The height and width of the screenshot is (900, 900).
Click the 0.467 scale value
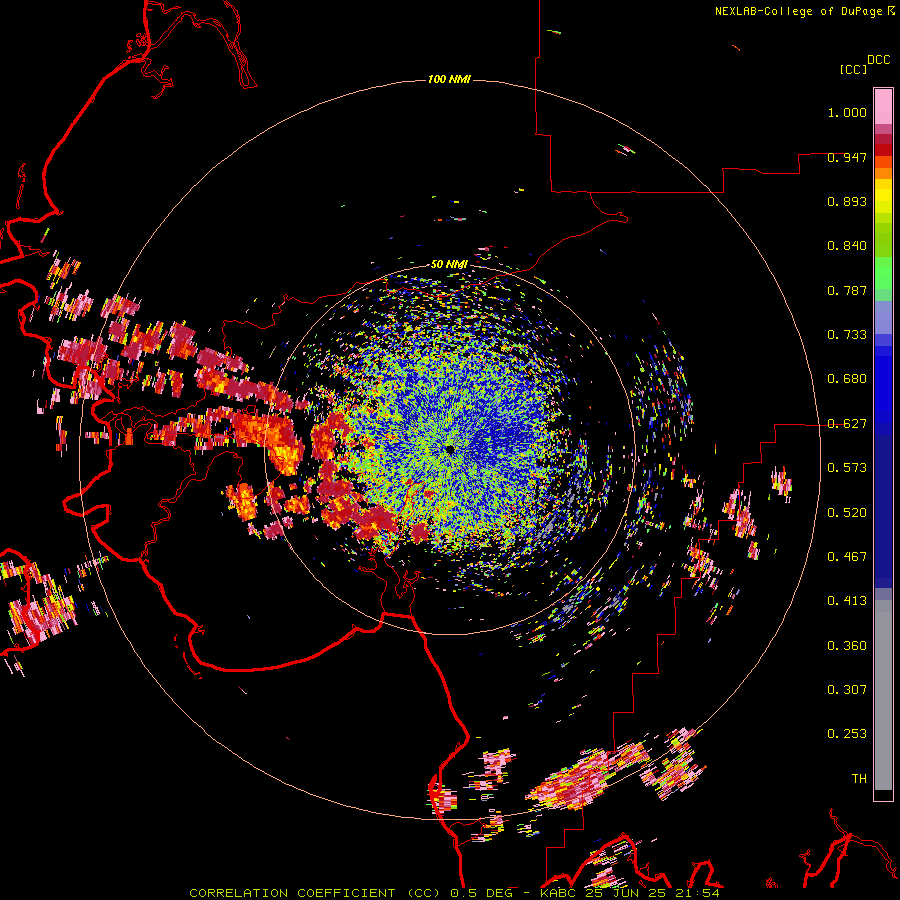coord(847,556)
